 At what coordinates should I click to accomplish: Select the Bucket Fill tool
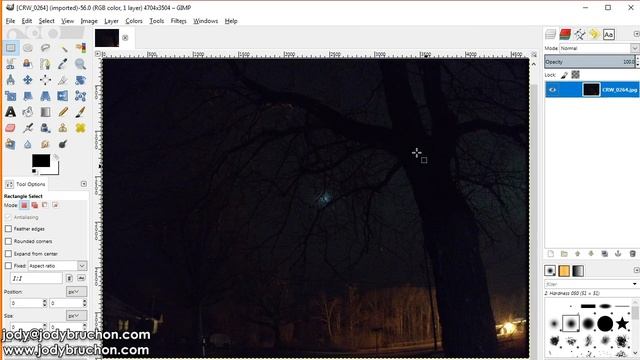[x=28, y=112]
